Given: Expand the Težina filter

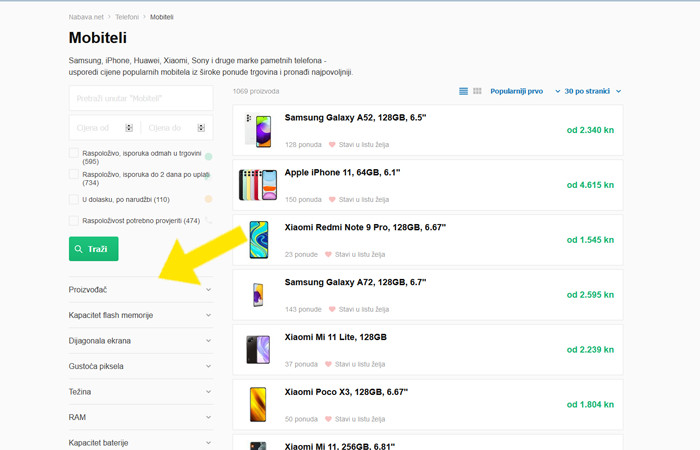Looking at the screenshot, I should click(141, 392).
